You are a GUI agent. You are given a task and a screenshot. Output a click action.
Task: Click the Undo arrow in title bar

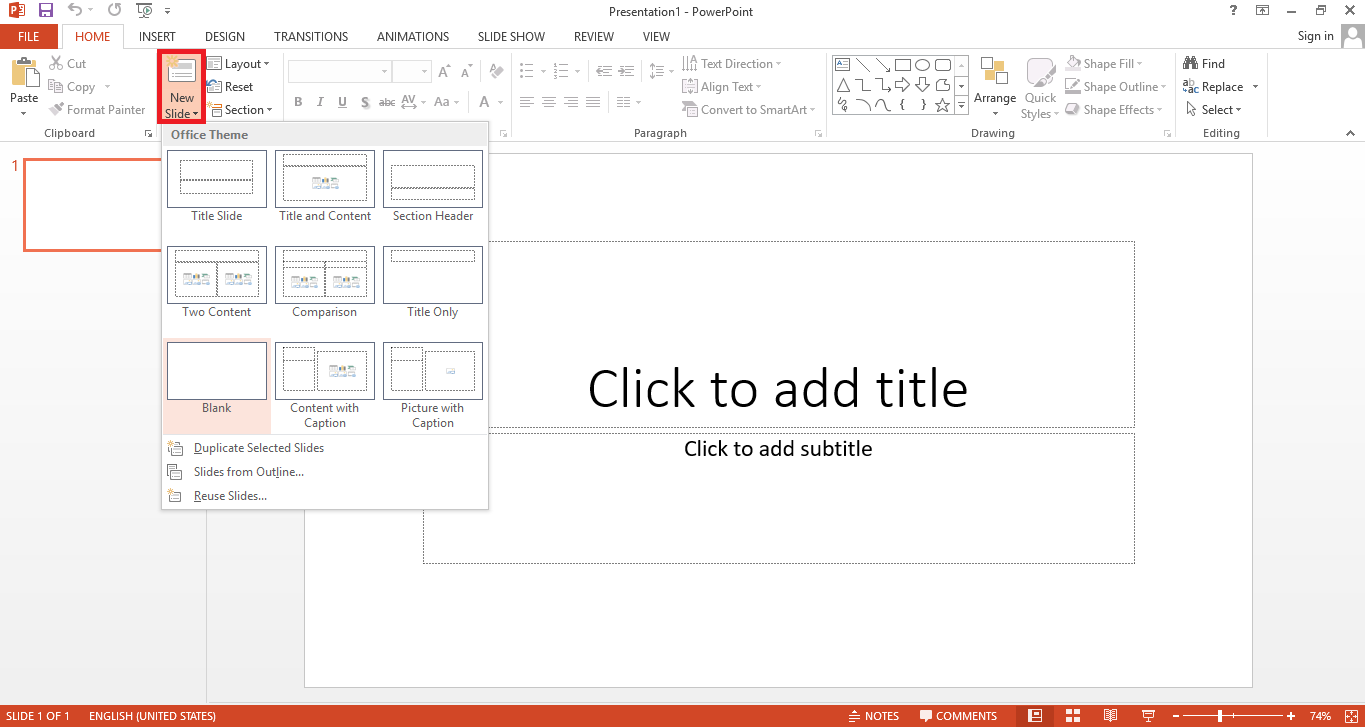tap(76, 11)
